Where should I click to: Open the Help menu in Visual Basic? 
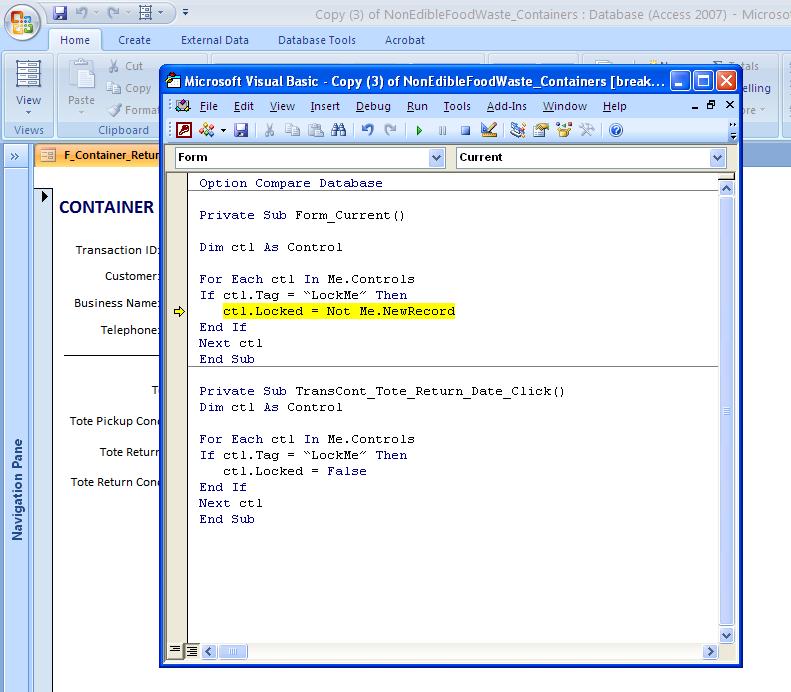coord(614,106)
